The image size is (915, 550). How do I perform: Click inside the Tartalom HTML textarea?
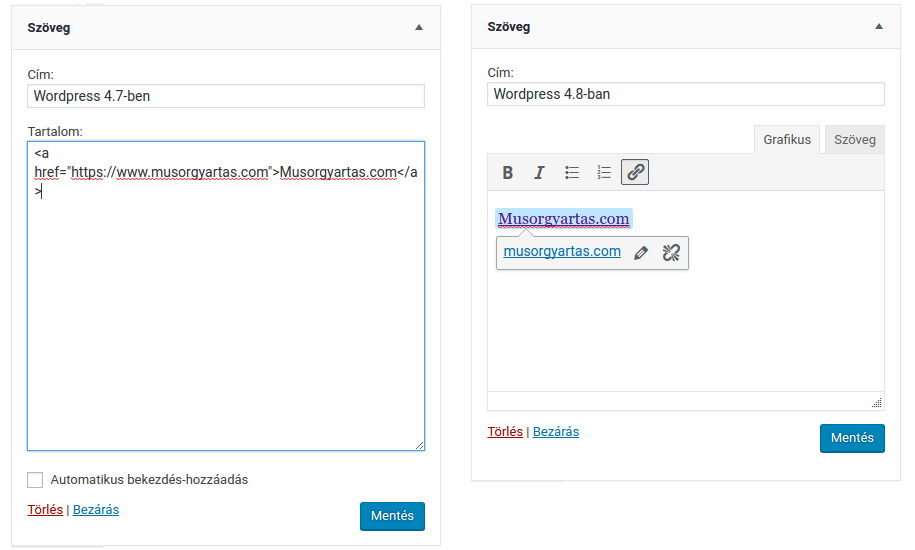coord(226,296)
